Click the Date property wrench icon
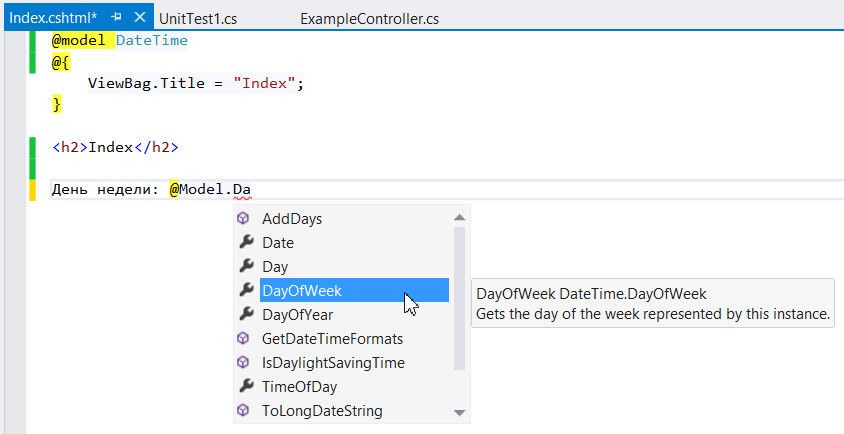 point(246,242)
